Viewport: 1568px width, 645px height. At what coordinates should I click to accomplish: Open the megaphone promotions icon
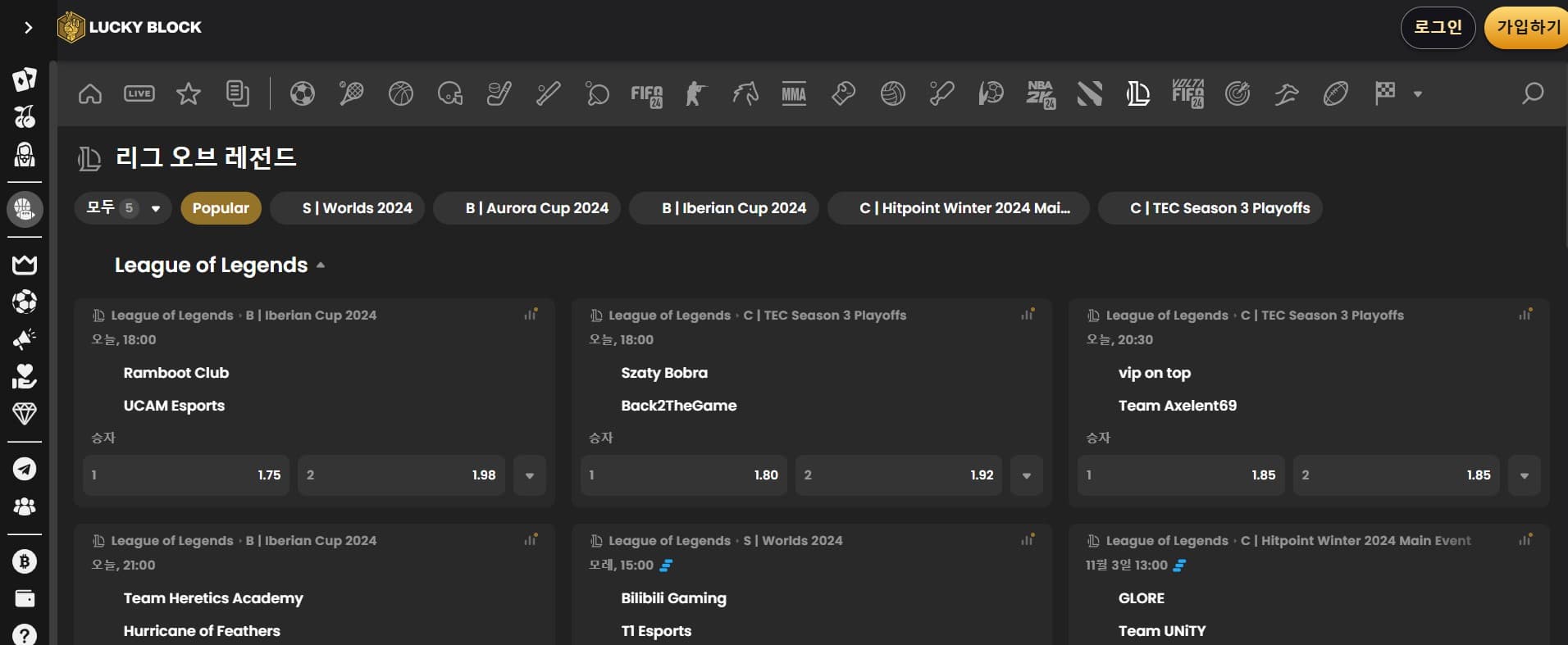(25, 338)
